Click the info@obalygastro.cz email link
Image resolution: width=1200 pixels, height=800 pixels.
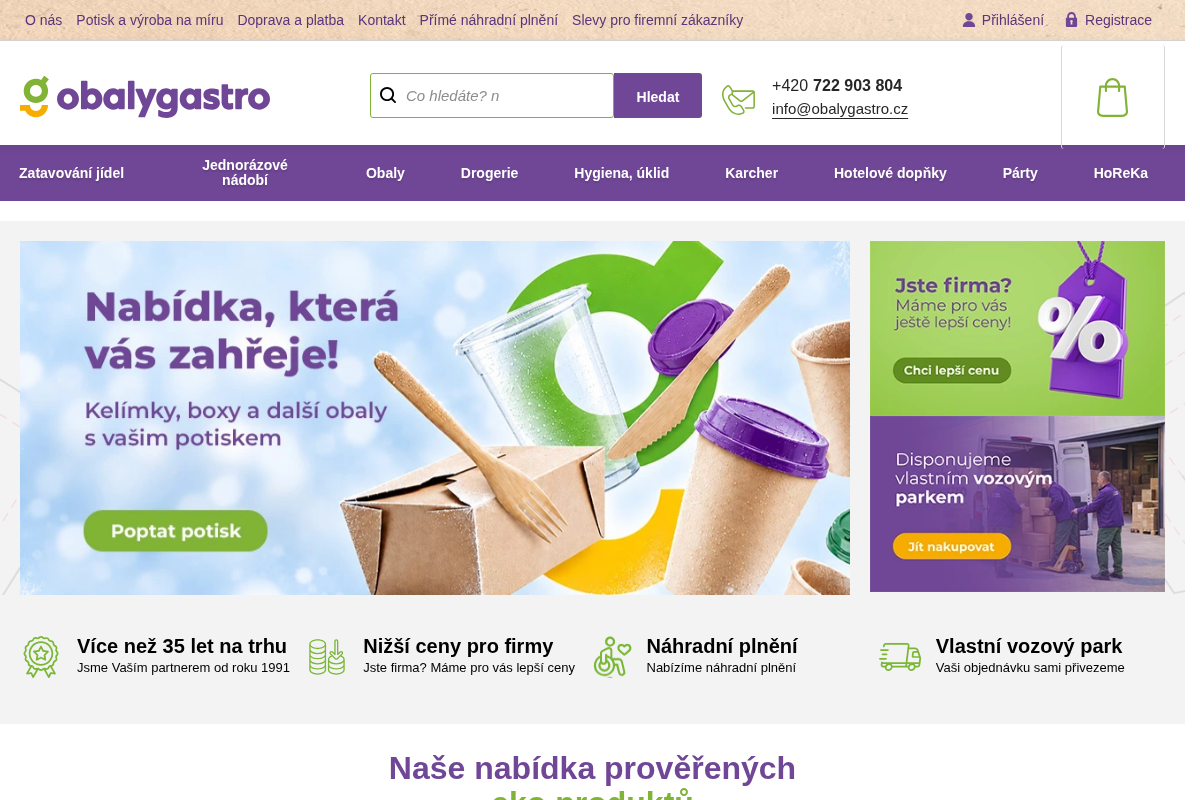(x=840, y=109)
